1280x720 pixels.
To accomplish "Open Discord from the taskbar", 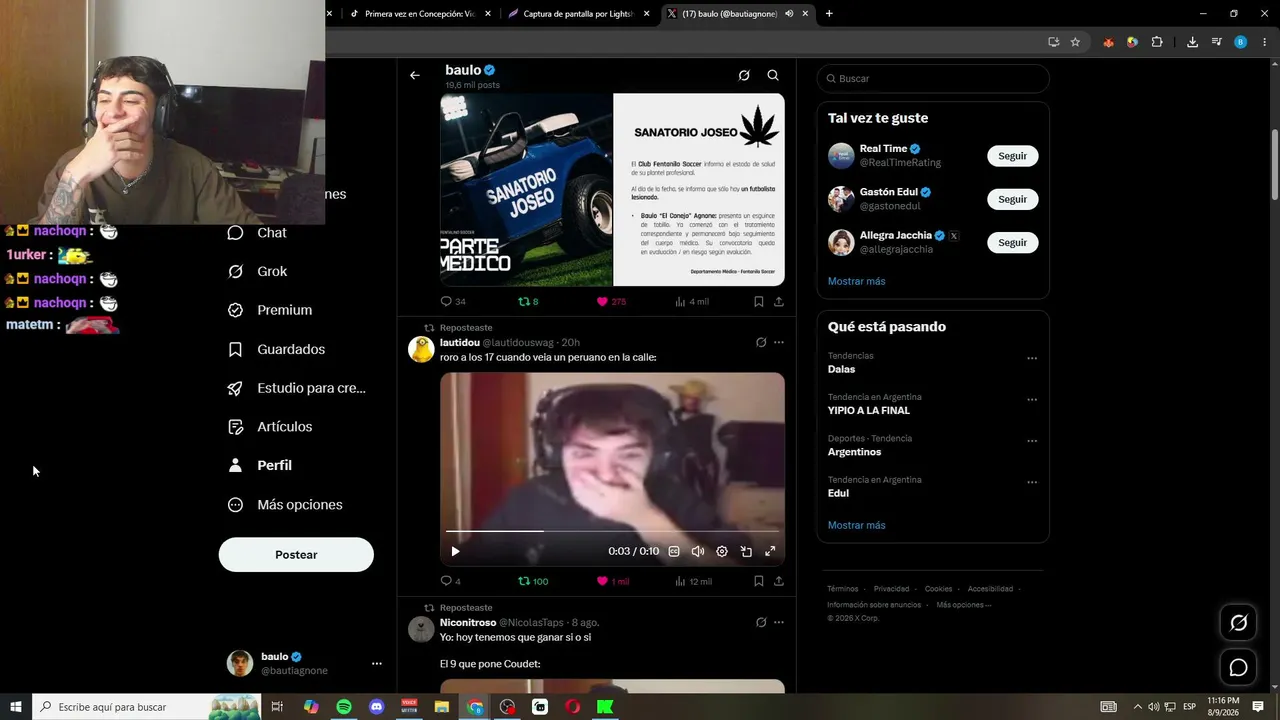I will tap(377, 707).
